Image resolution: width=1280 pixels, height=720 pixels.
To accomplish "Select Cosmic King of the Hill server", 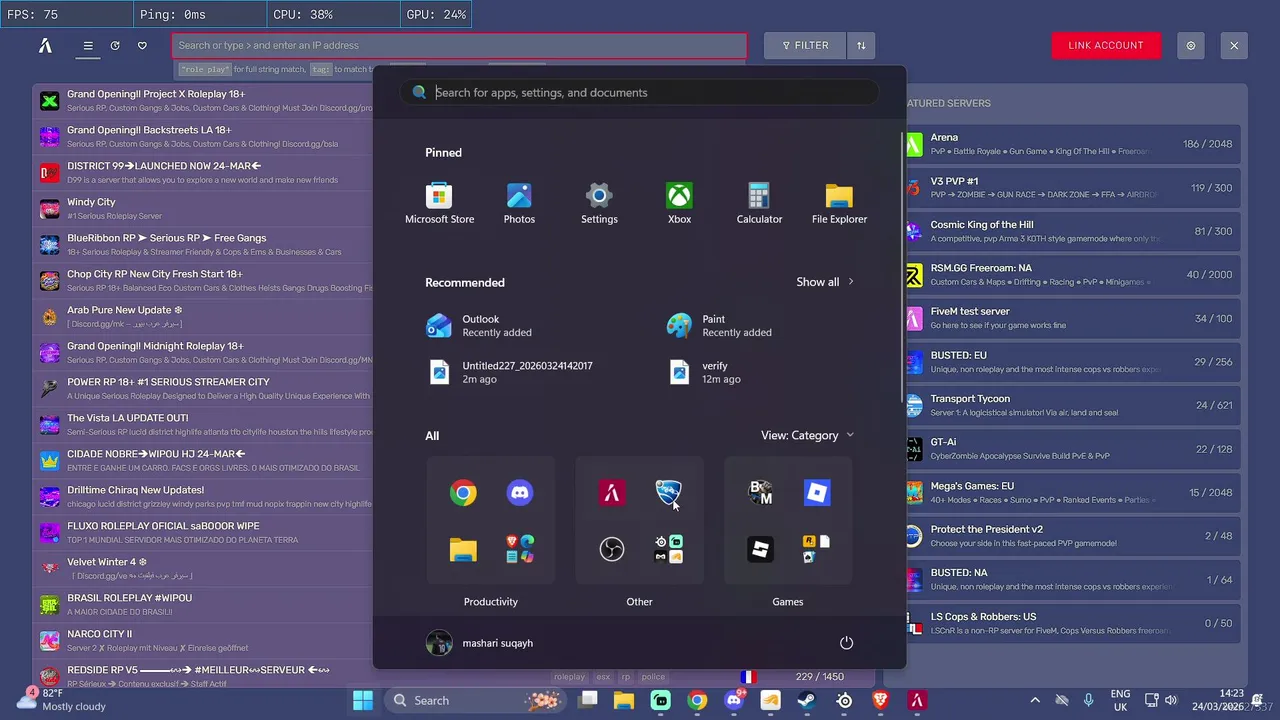I will (x=1071, y=231).
